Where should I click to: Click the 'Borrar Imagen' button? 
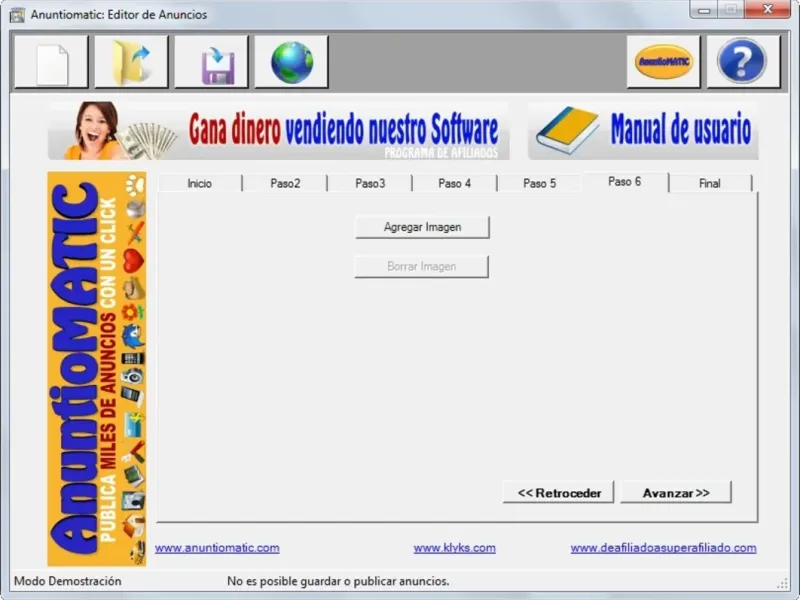point(421,266)
